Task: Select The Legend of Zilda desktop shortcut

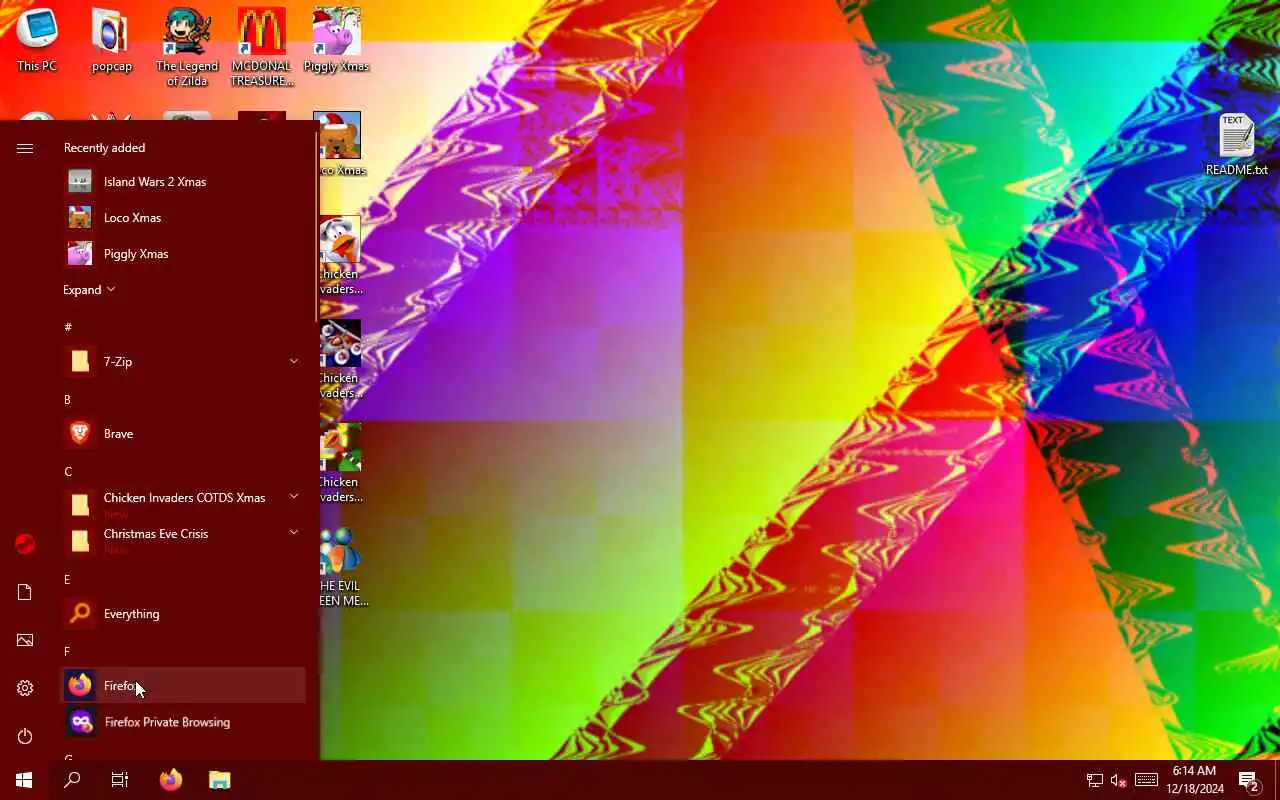Action: coord(187,47)
